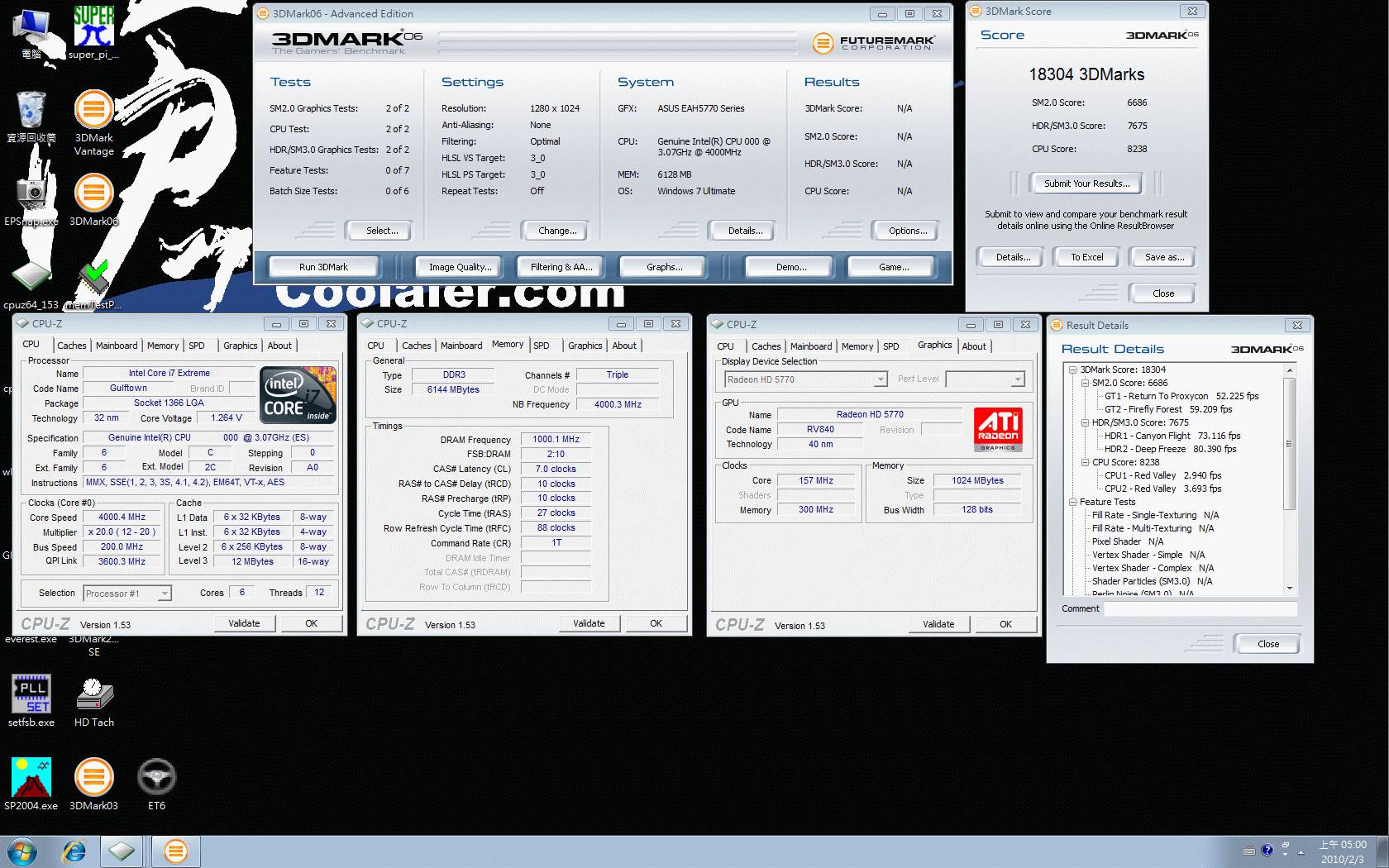
Task: Open Memory tab in Graphics CPU-Z window
Action: tap(857, 346)
